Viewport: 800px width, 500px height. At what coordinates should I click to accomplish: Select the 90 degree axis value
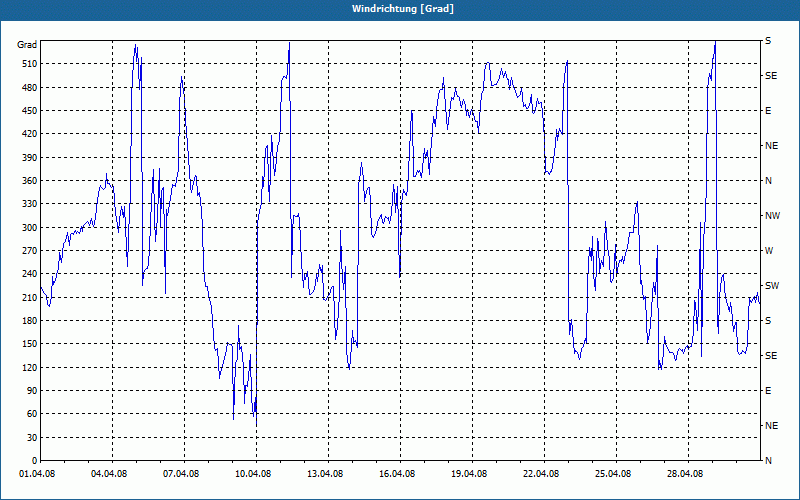(32, 391)
